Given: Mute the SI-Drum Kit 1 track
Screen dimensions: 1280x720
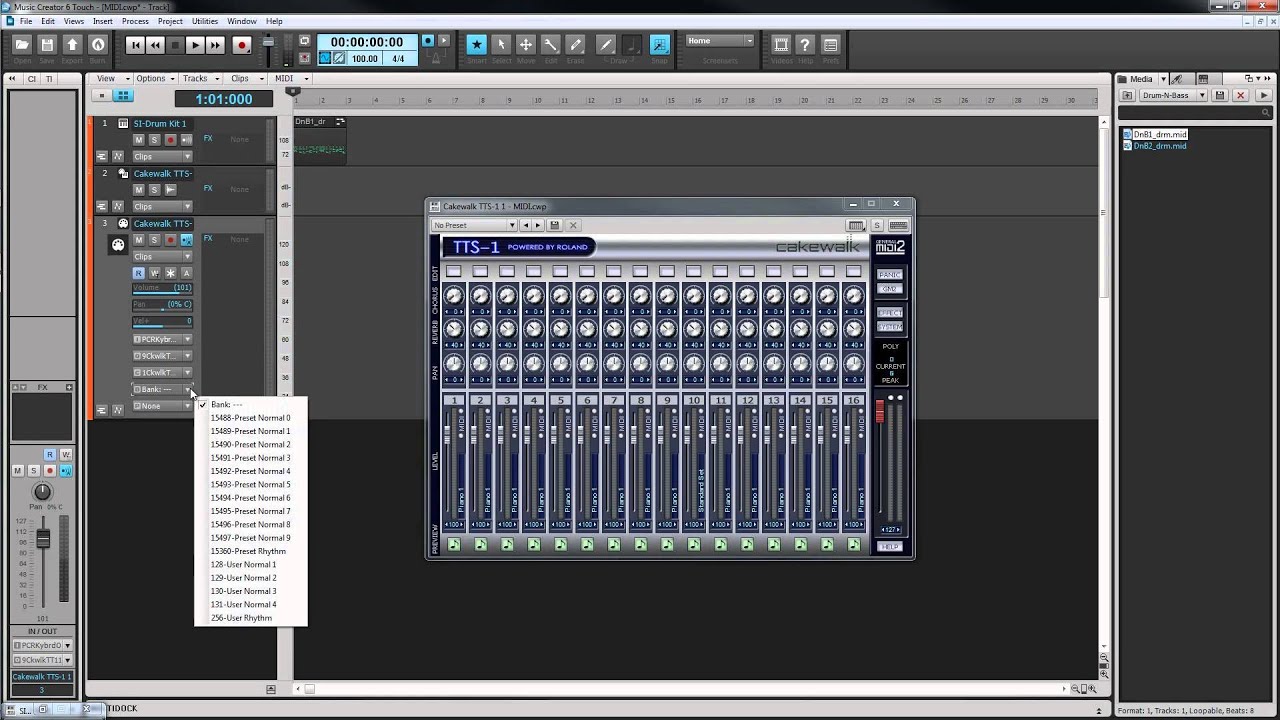Looking at the screenshot, I should tap(139, 140).
